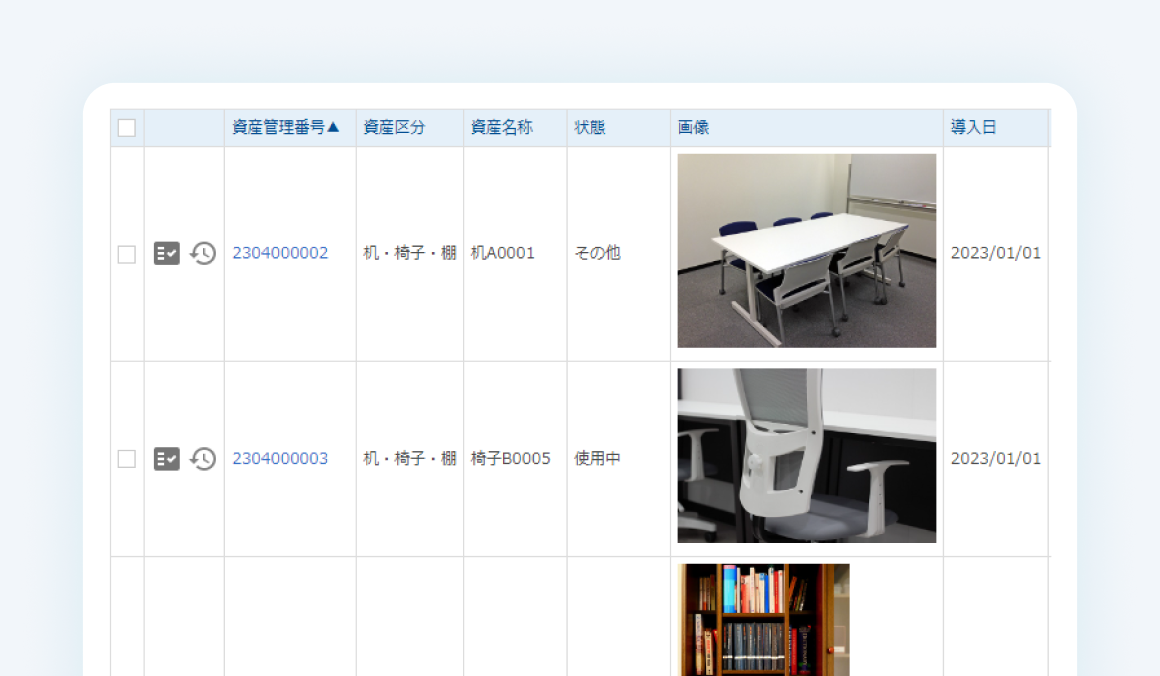The height and width of the screenshot is (676, 1160).
Task: Open the meeting table image thumbnail
Action: click(806, 251)
